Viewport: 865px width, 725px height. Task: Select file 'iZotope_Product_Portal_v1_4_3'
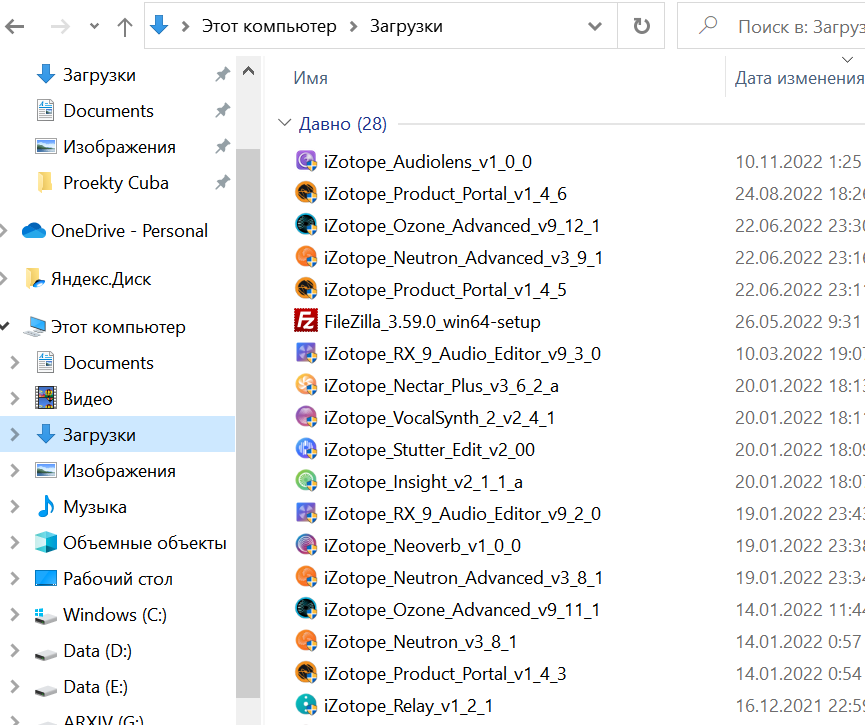[445, 674]
